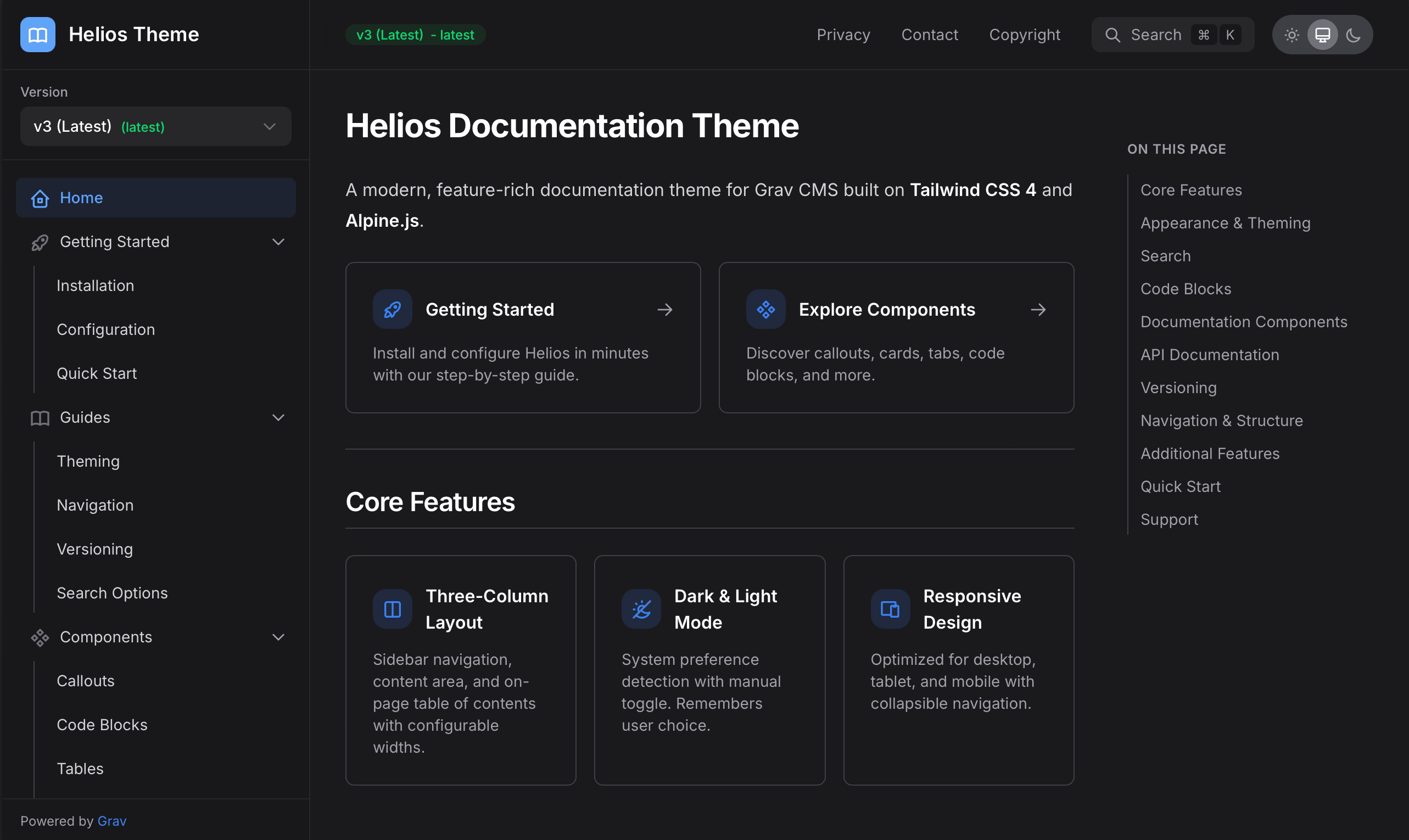Jump to Code Blocks in page contents
1409x840 pixels.
pos(1186,289)
